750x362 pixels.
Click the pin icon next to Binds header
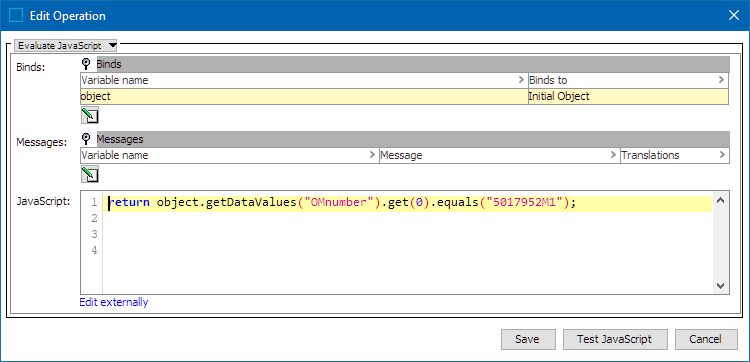86,64
